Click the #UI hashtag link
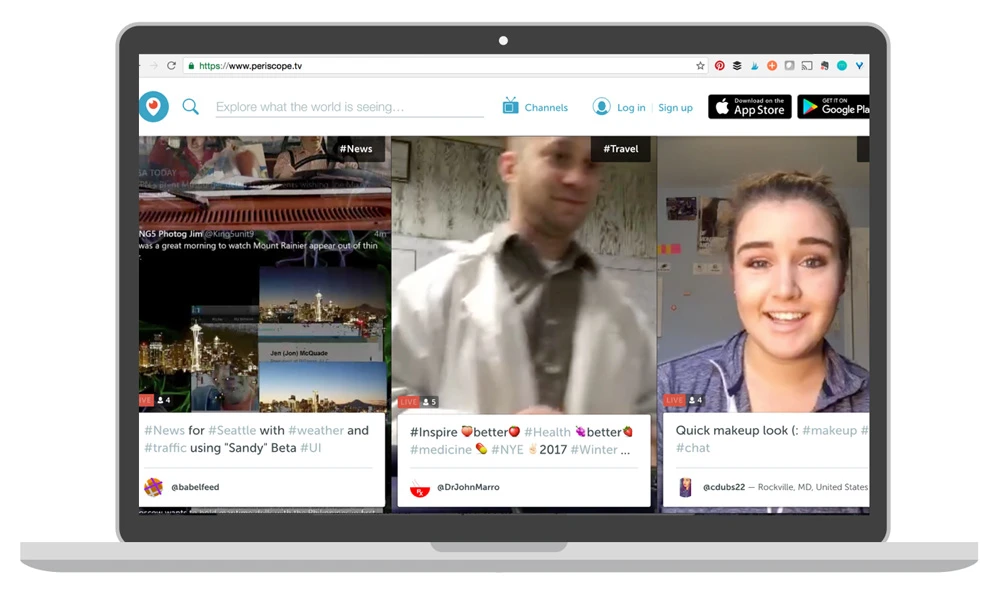The width and height of the screenshot is (1000, 606). [311, 448]
